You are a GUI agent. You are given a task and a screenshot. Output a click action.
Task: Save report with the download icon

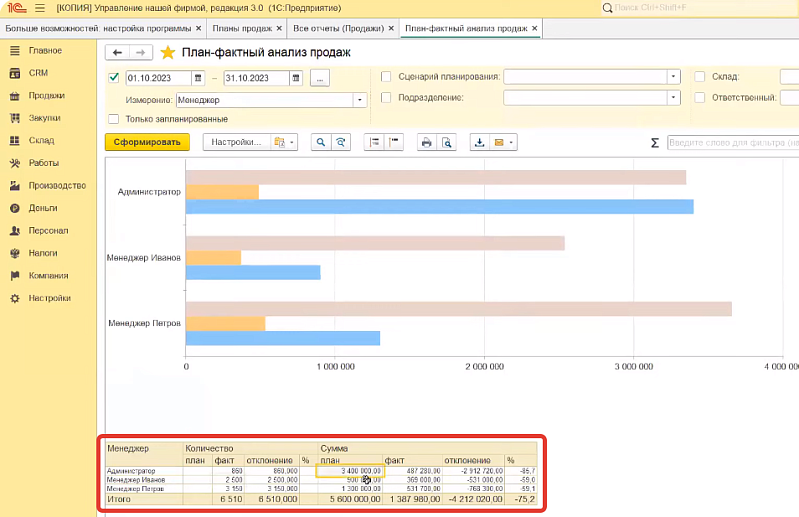click(x=480, y=142)
